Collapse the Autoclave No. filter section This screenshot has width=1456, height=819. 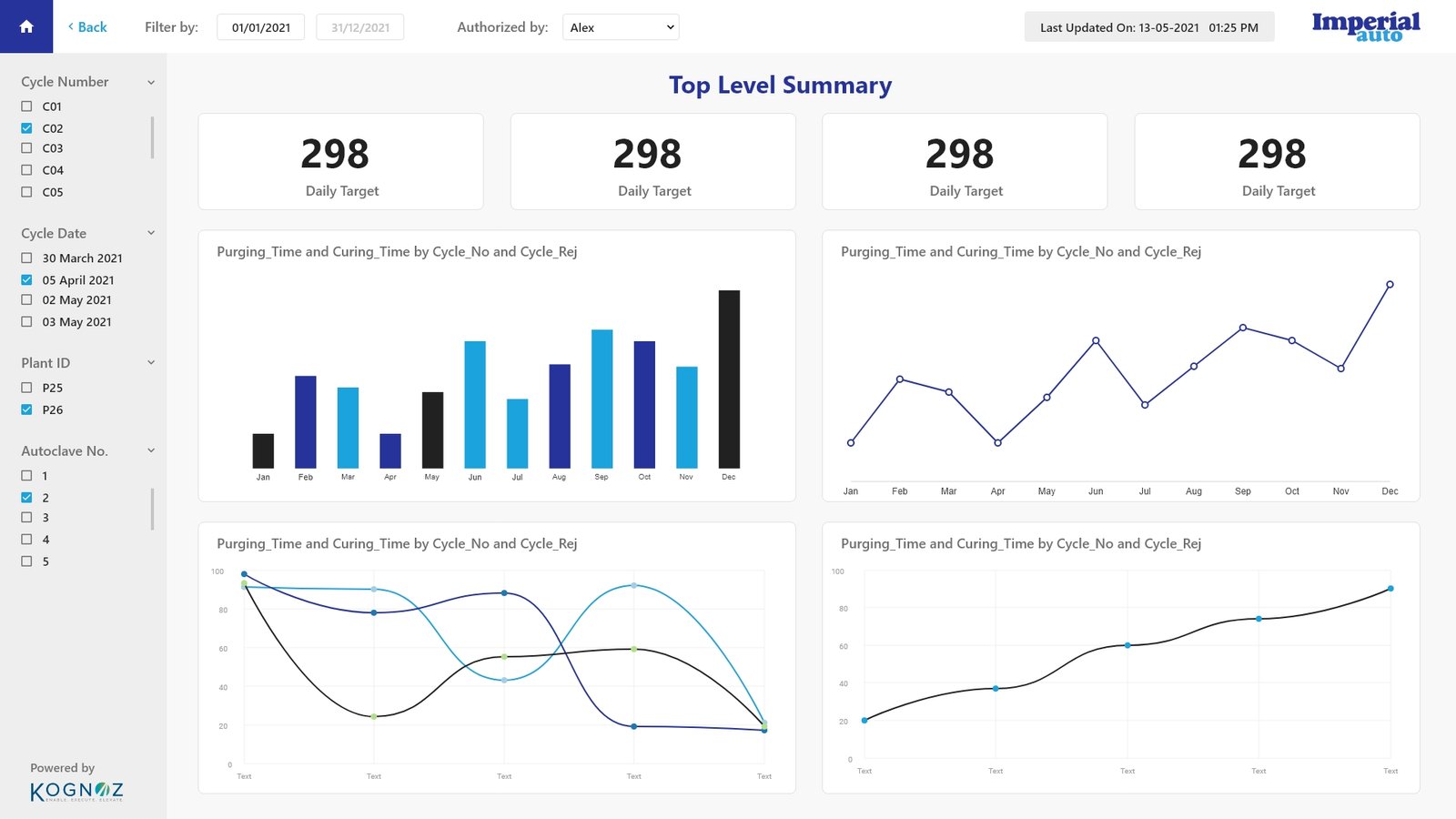point(151,450)
